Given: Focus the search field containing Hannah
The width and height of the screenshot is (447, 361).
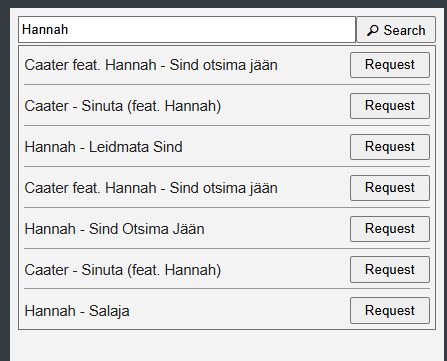Looking at the screenshot, I should 187,30.
